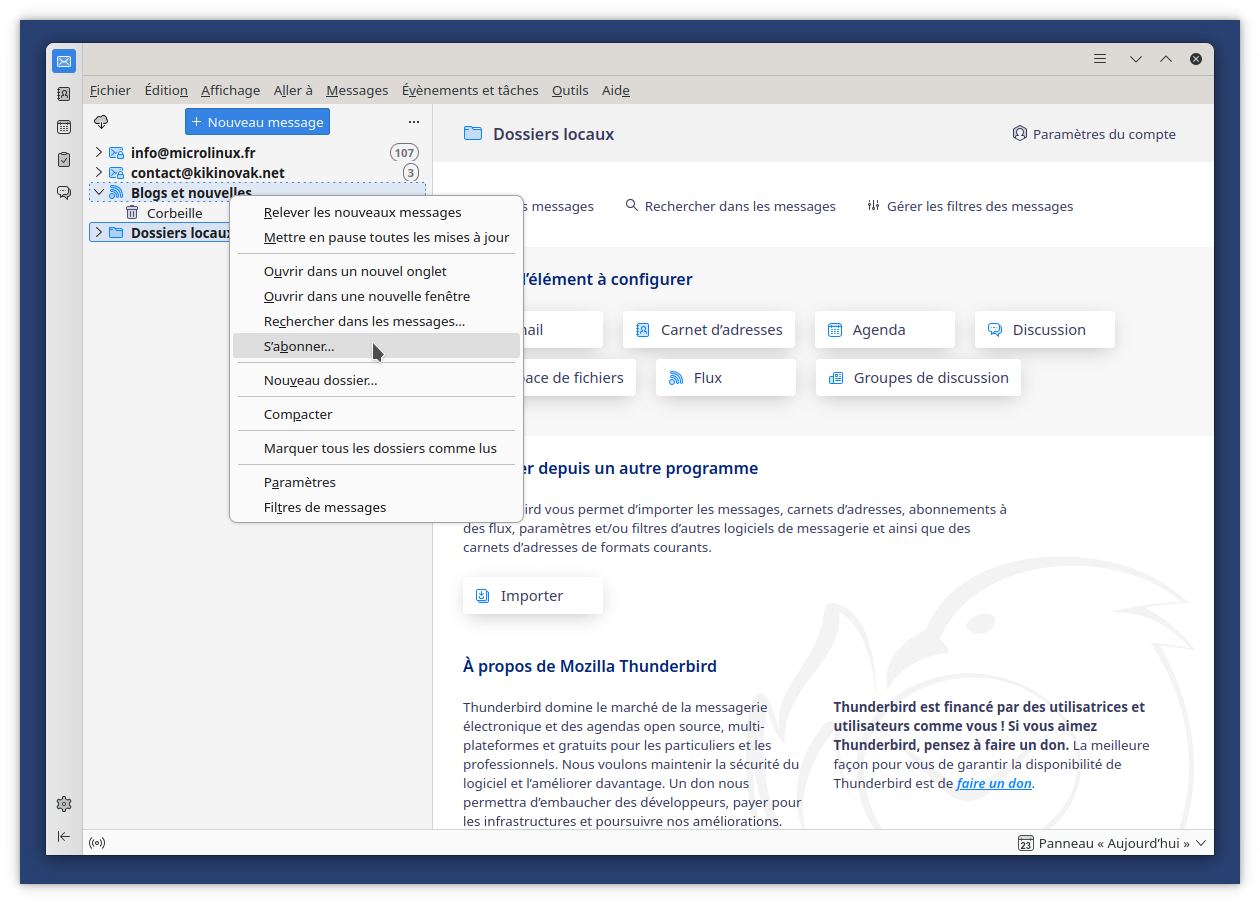This screenshot has width=1260, height=904.
Task: Open the settings gear in sidebar
Action: (x=64, y=804)
